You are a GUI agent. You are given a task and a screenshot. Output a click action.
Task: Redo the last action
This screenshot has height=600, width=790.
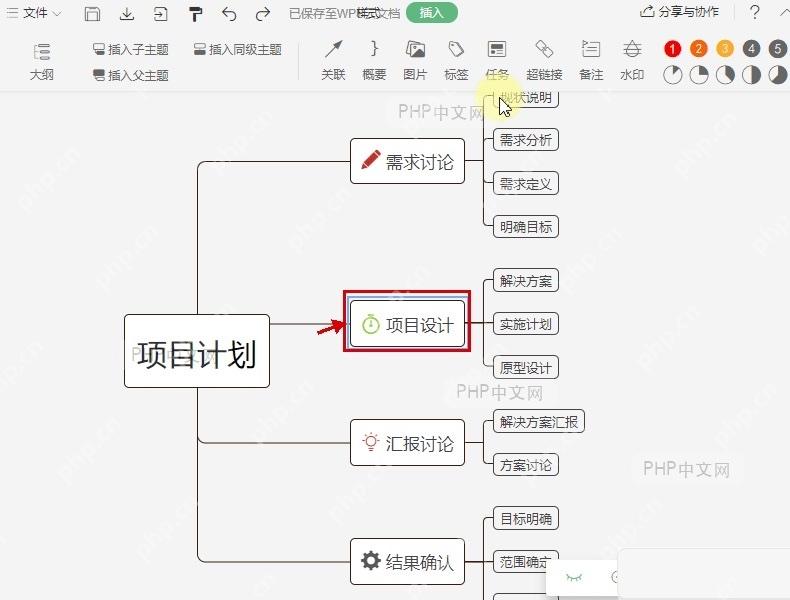coord(262,14)
